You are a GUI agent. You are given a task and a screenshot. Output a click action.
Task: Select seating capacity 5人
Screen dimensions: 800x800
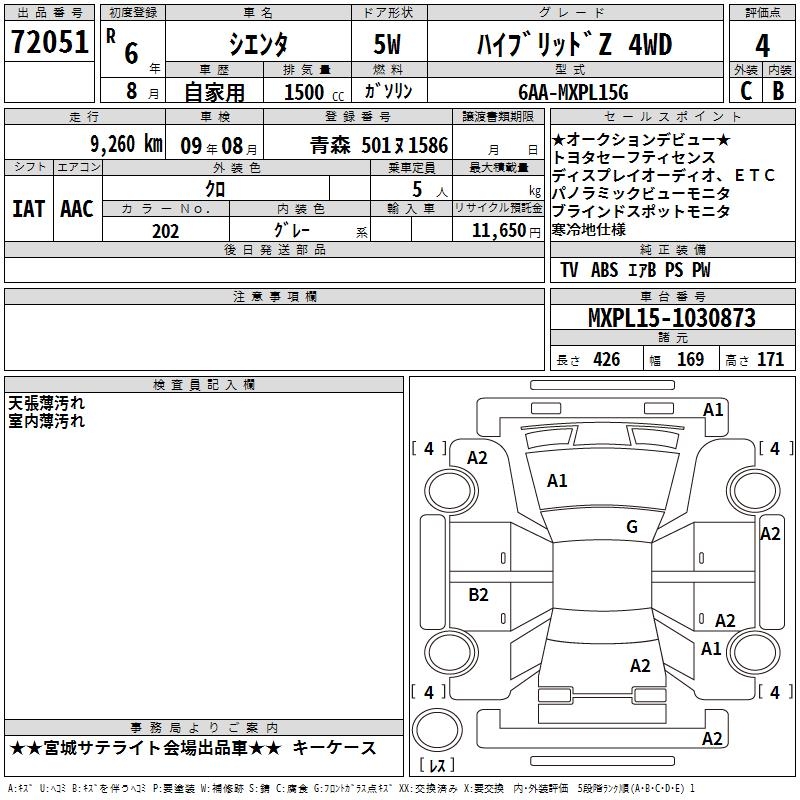429,190
